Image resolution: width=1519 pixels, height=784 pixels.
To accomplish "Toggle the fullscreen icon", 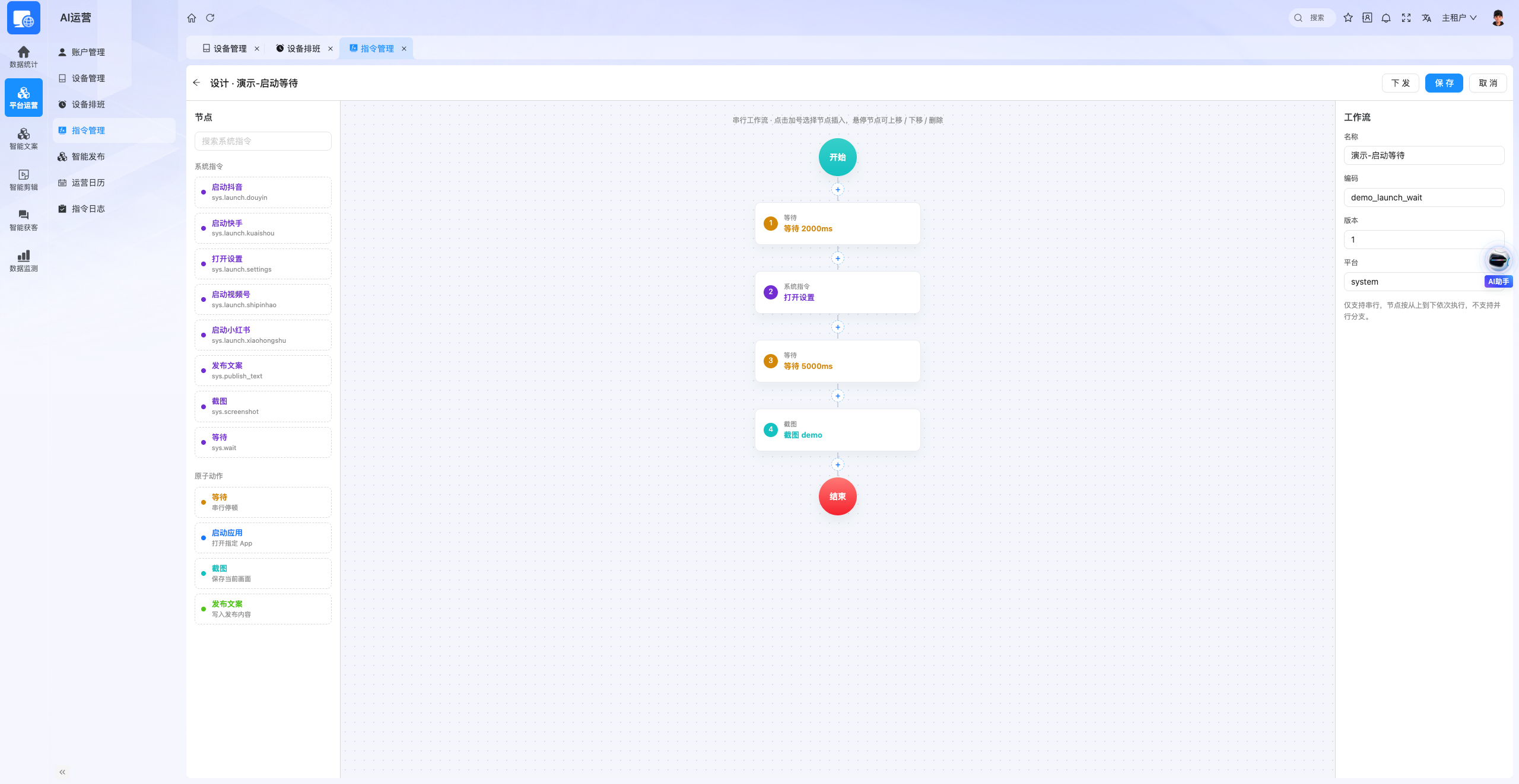I will [1406, 18].
